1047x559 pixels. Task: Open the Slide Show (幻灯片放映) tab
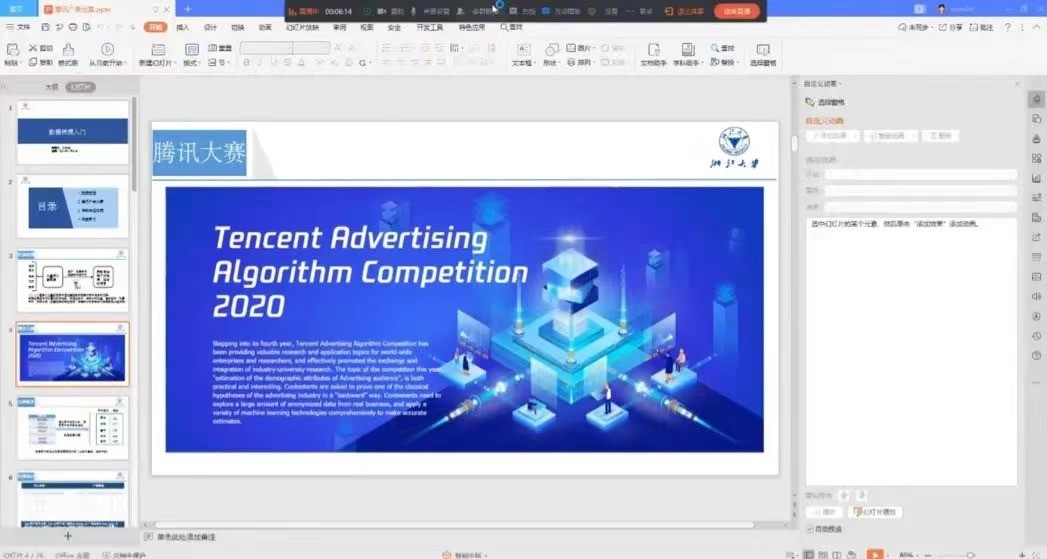302,27
